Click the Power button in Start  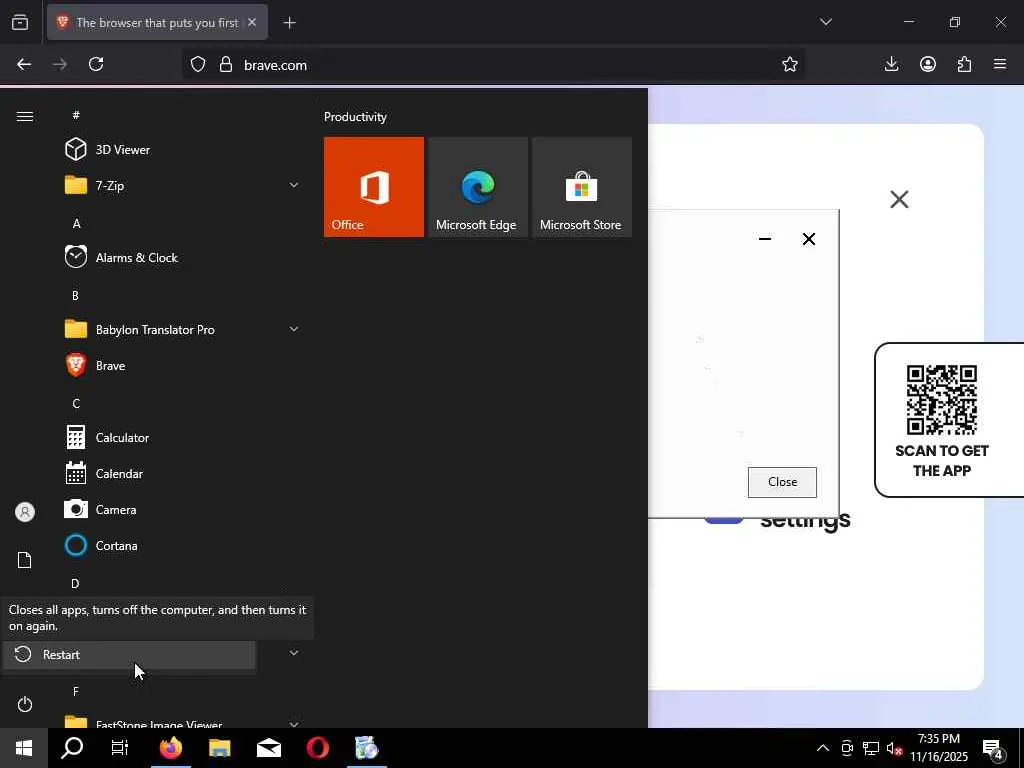pyautogui.click(x=25, y=704)
